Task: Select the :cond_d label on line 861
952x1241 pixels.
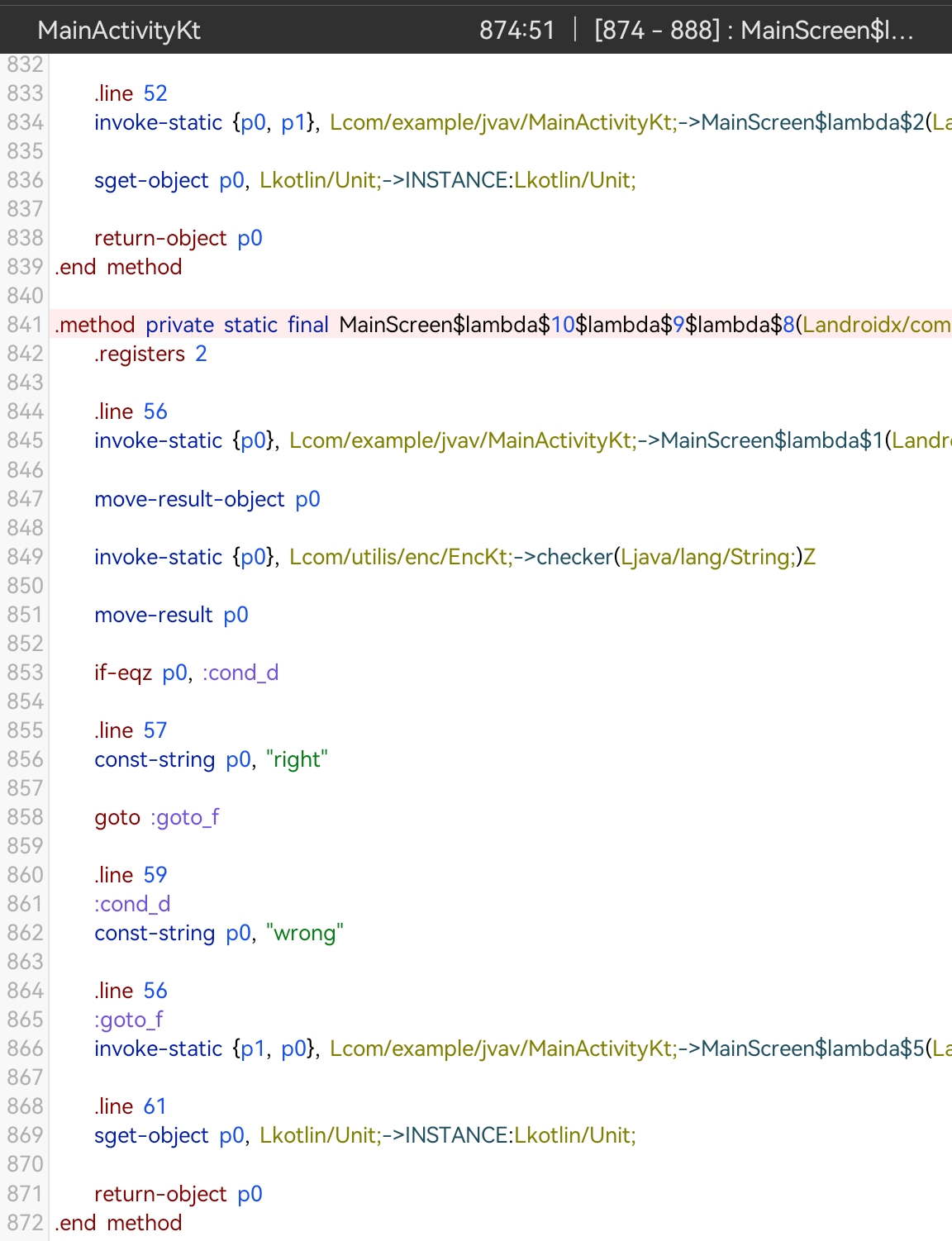Action: [x=132, y=904]
